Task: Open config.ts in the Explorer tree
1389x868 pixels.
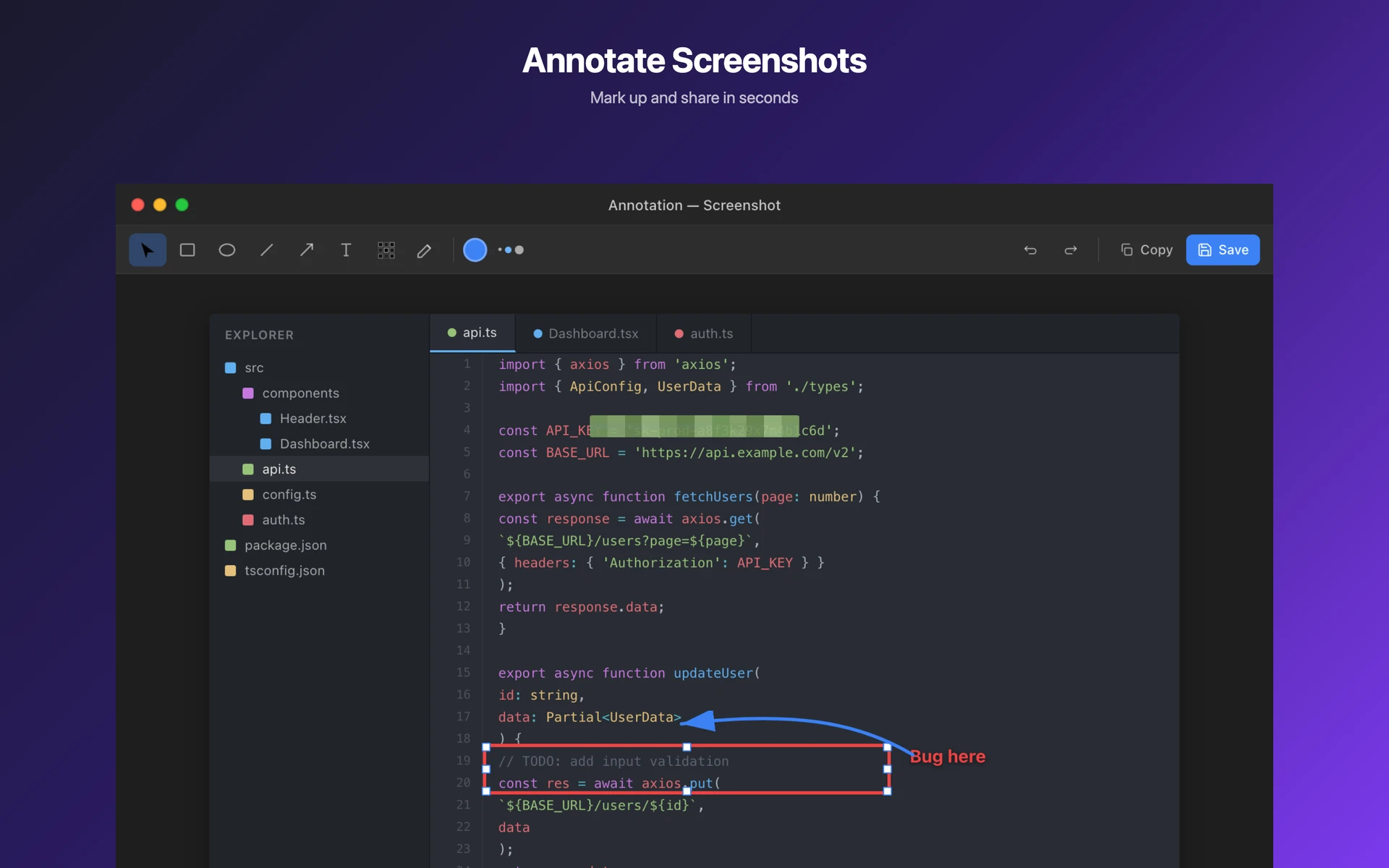Action: 319,494
